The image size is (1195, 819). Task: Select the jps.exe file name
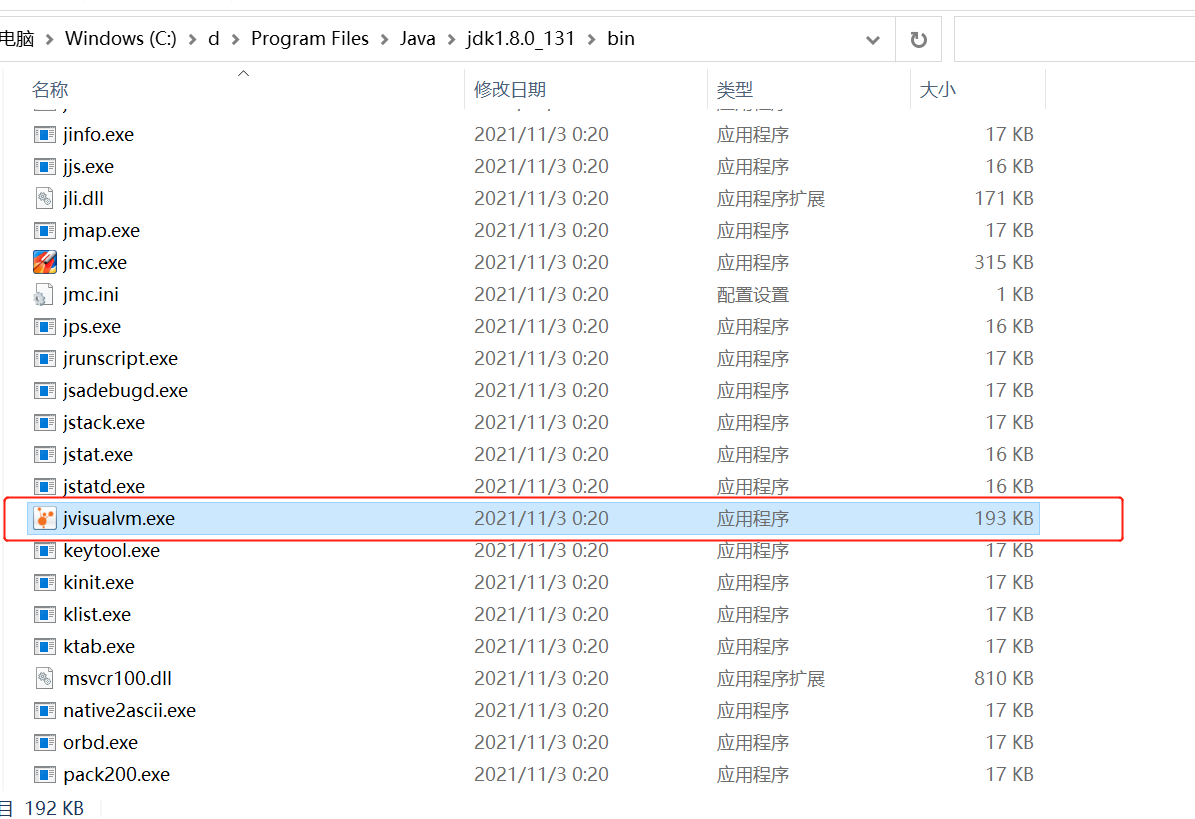coord(91,327)
